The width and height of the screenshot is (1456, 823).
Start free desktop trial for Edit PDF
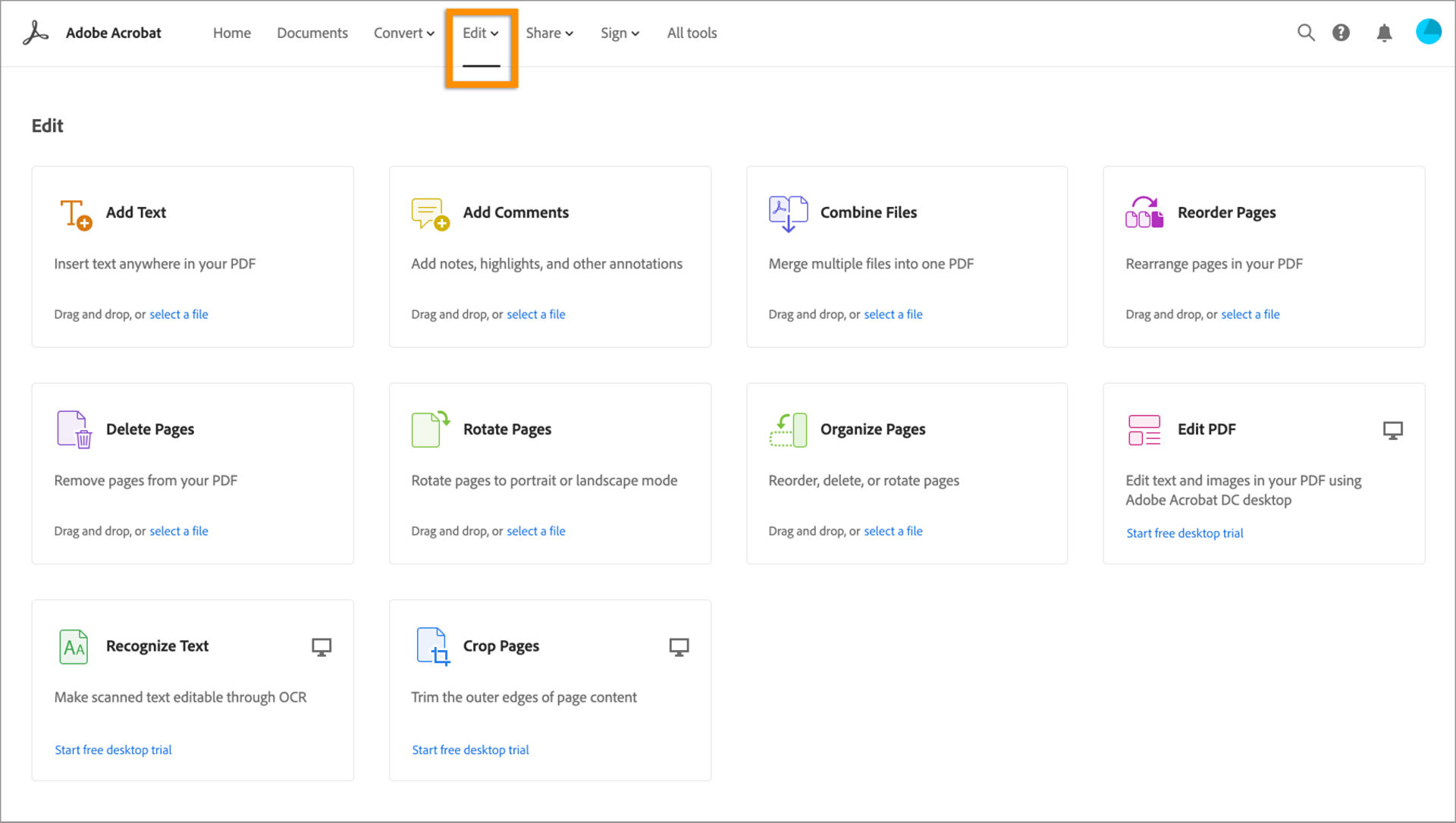(1185, 533)
